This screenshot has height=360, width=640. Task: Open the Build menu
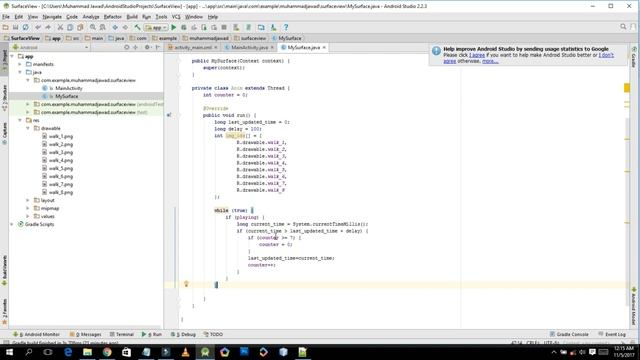coord(132,17)
